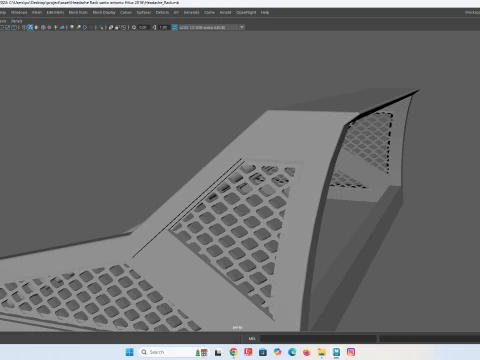The height and width of the screenshot is (360, 480).
Task: Open the Surfaces menu
Action: point(144,12)
